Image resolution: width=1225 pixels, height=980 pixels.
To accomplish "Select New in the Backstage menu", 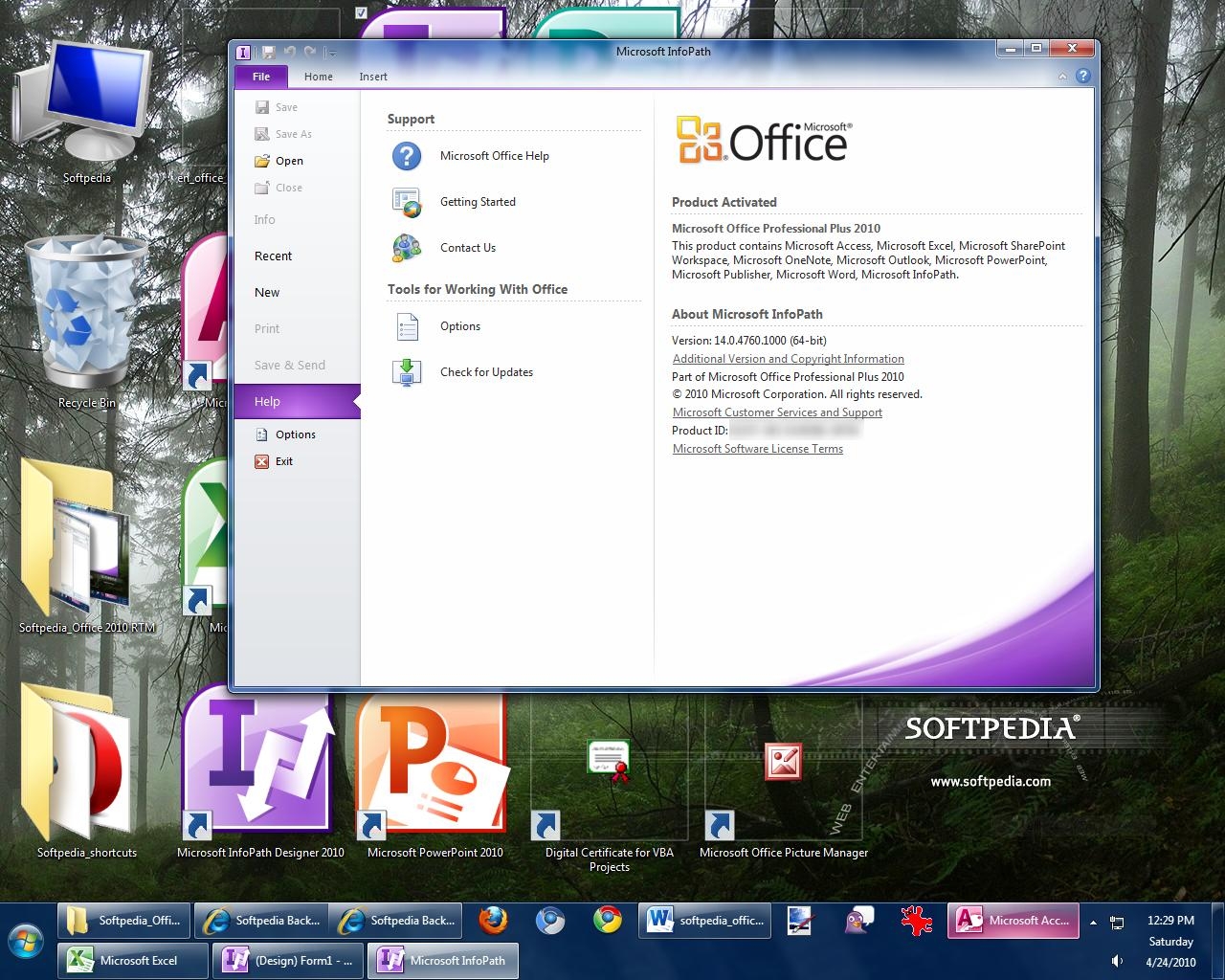I will (267, 293).
